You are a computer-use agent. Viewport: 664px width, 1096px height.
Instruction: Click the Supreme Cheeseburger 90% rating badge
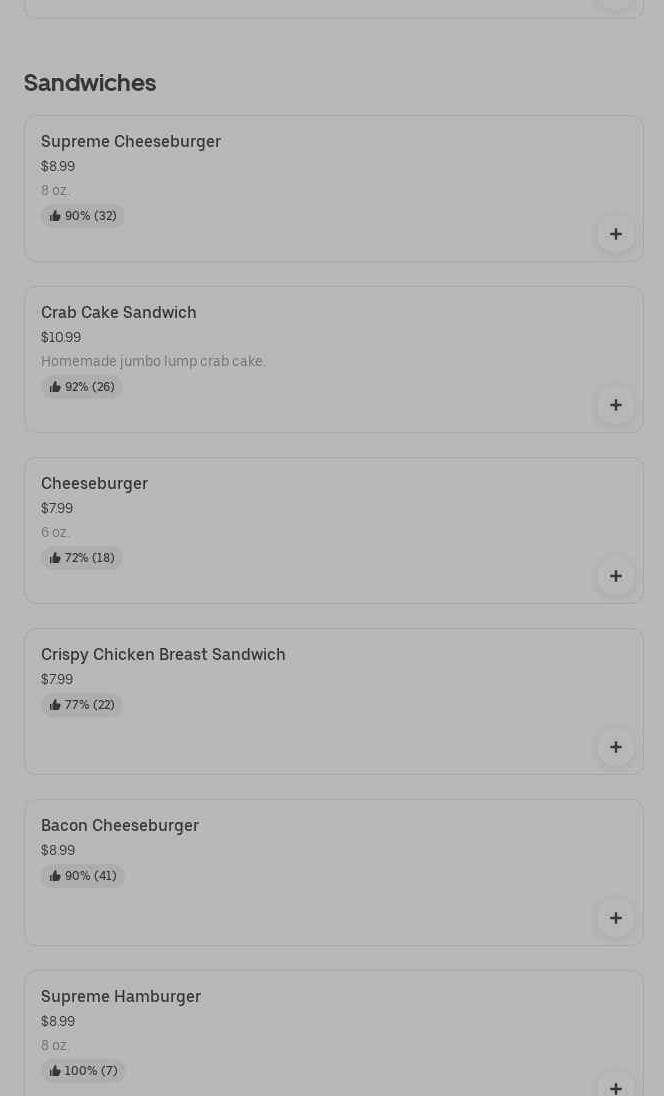tap(83, 216)
